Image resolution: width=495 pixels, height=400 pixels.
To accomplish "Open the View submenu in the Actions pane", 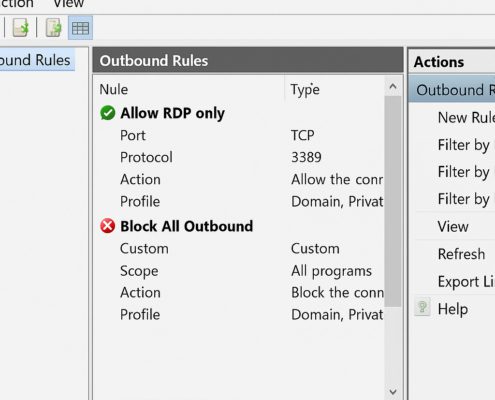I will (453, 227).
